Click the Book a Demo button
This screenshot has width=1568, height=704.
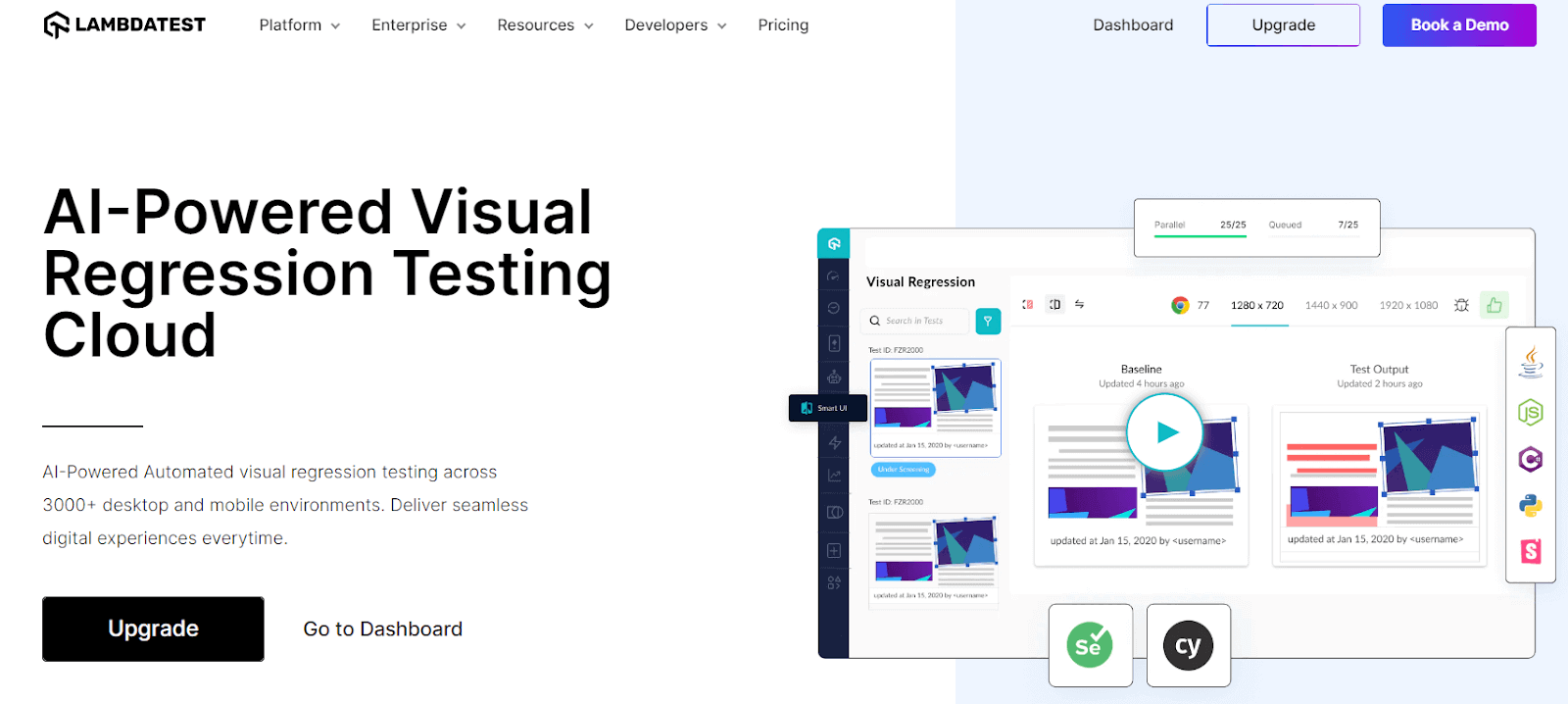[x=1459, y=25]
